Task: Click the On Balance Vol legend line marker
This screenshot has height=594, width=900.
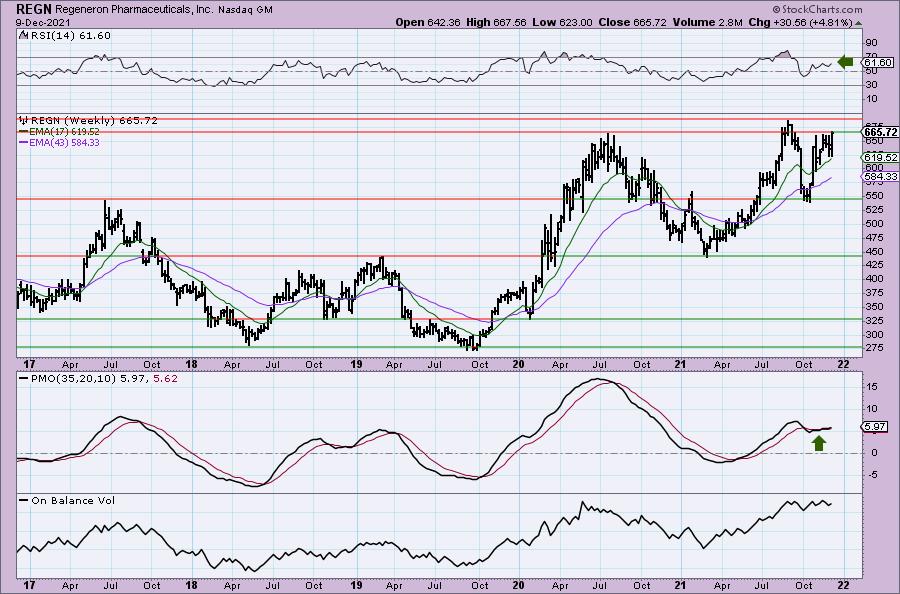Action: [x=24, y=500]
